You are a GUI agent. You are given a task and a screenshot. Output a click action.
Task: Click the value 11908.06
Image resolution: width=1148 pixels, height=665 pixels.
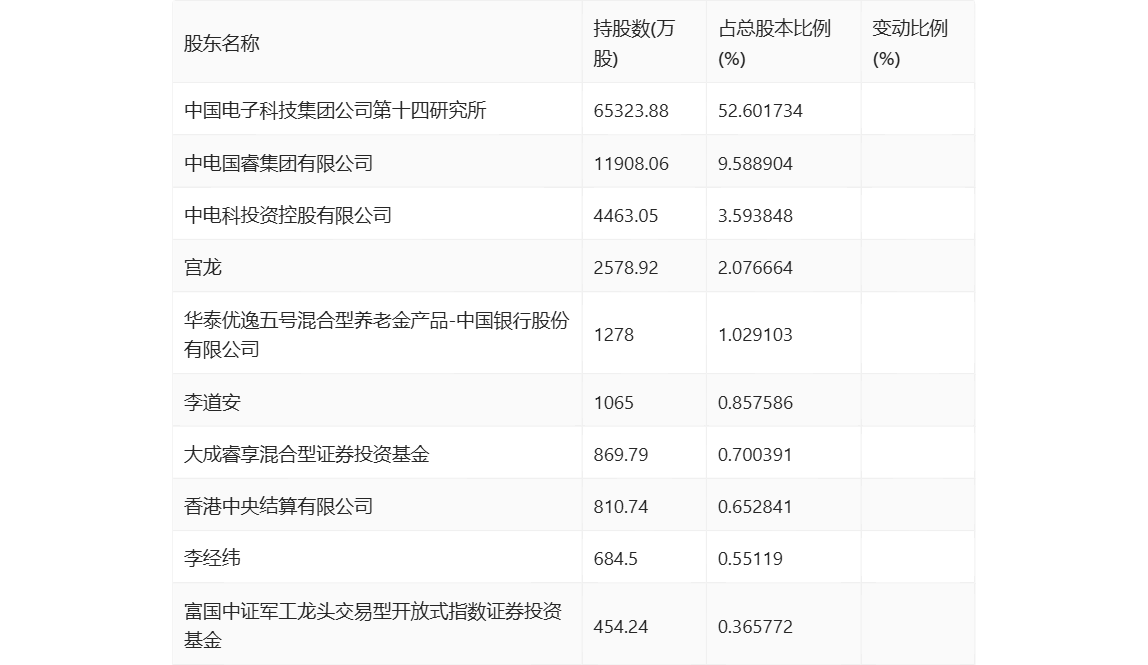(x=631, y=163)
